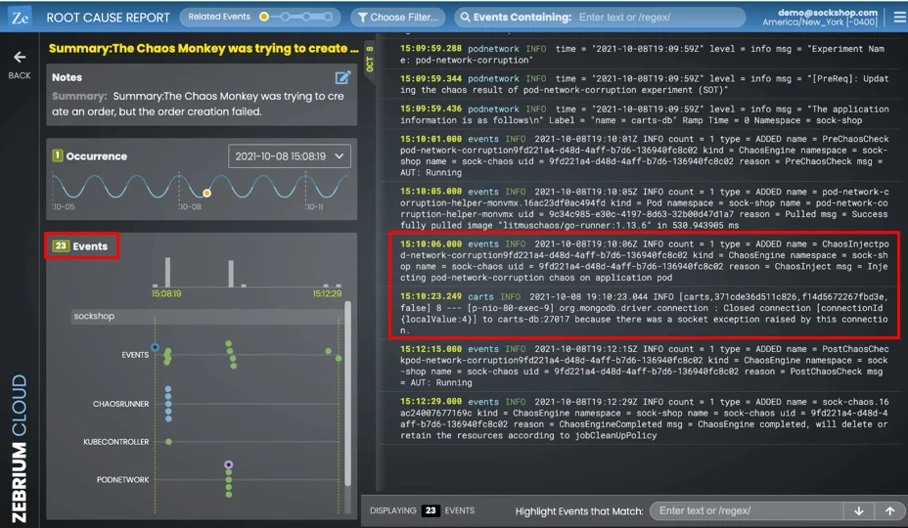Click the tall histogram bar at 15:08:19
908x528 pixels.
pos(167,272)
